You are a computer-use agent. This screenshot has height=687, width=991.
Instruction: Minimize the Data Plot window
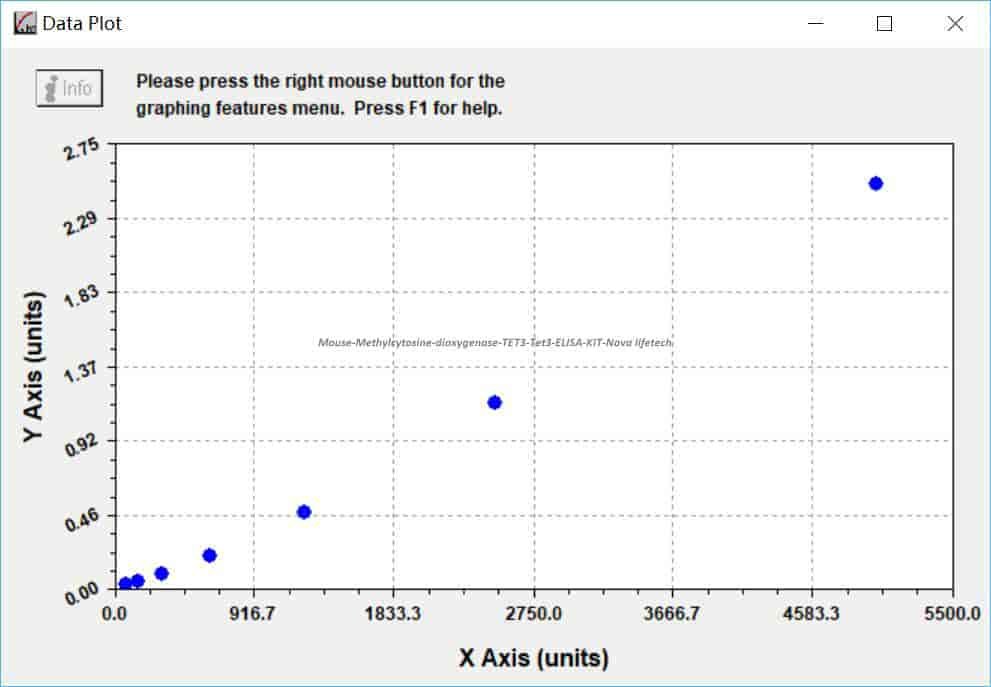(816, 23)
